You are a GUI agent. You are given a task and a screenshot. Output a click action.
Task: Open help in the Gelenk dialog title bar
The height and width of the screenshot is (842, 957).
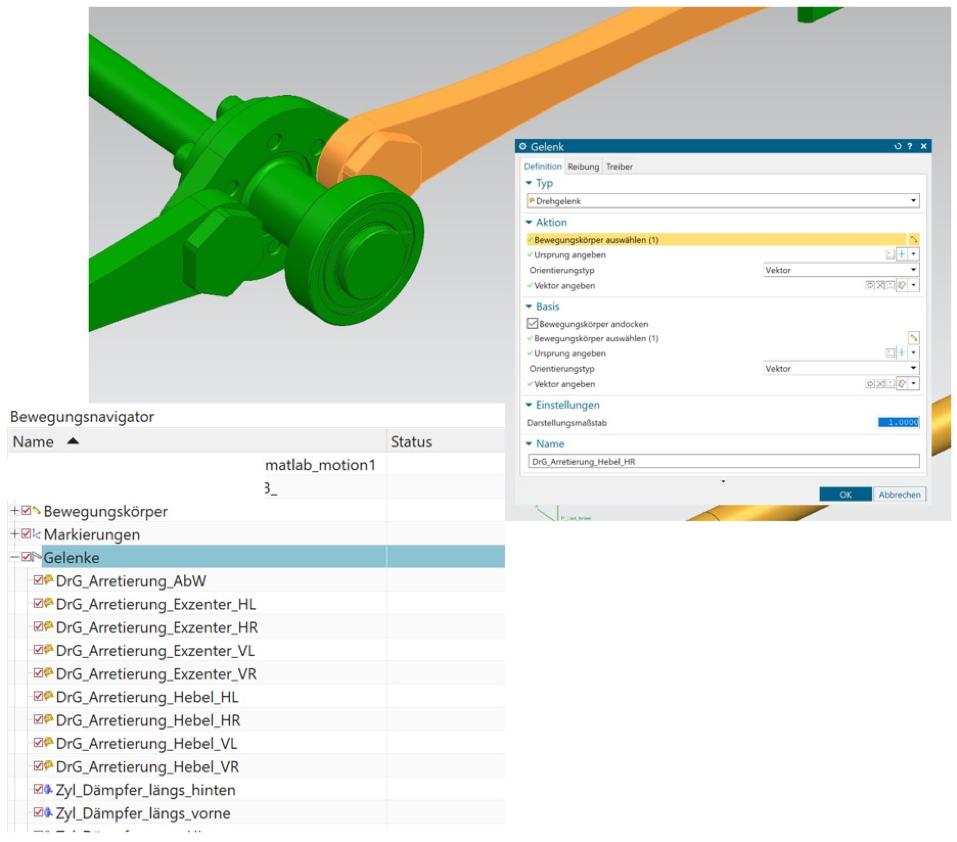click(910, 146)
